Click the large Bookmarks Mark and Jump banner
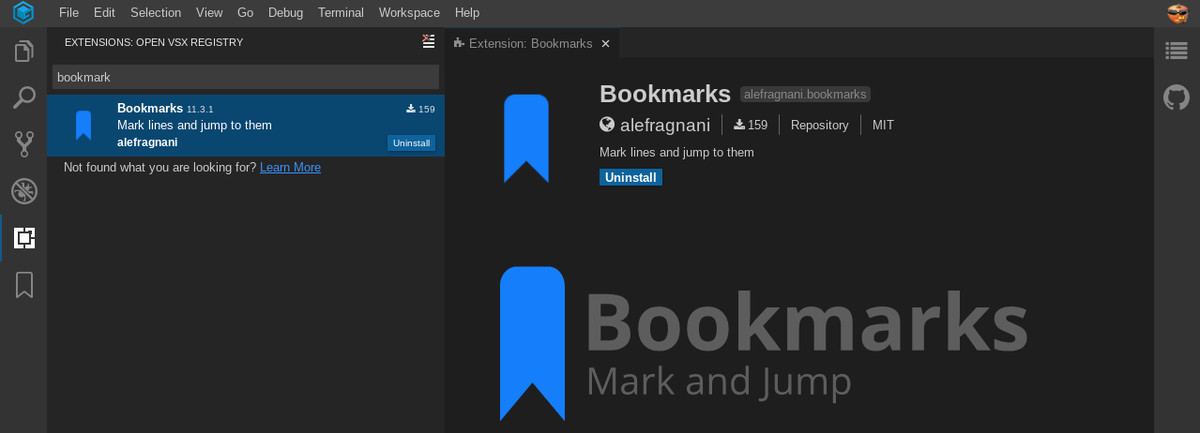 [764, 343]
